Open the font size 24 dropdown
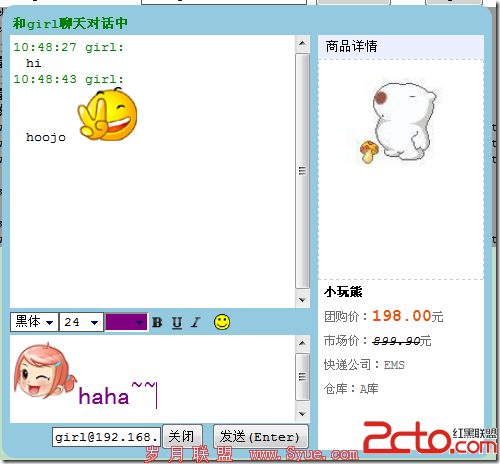Image resolution: width=500 pixels, height=464 pixels. (x=81, y=322)
